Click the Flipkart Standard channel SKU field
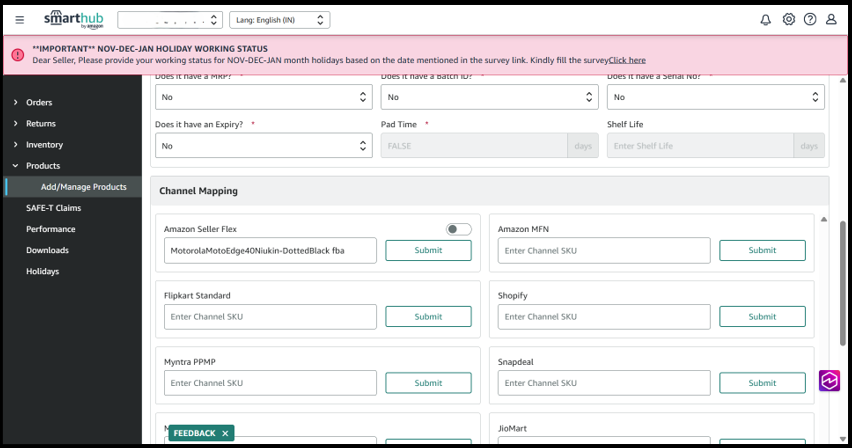The image size is (852, 448). tap(270, 316)
